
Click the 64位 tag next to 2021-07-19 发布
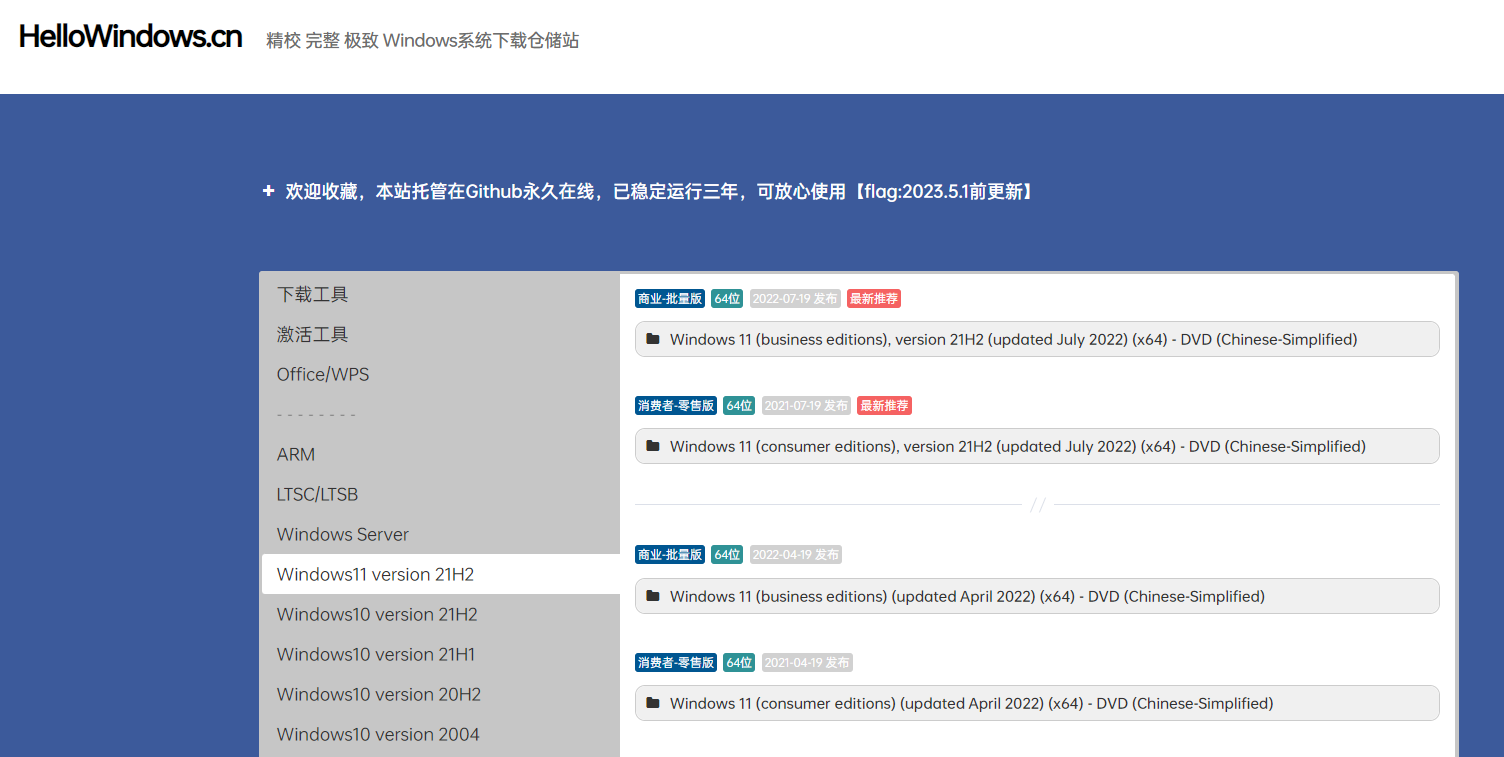[739, 405]
